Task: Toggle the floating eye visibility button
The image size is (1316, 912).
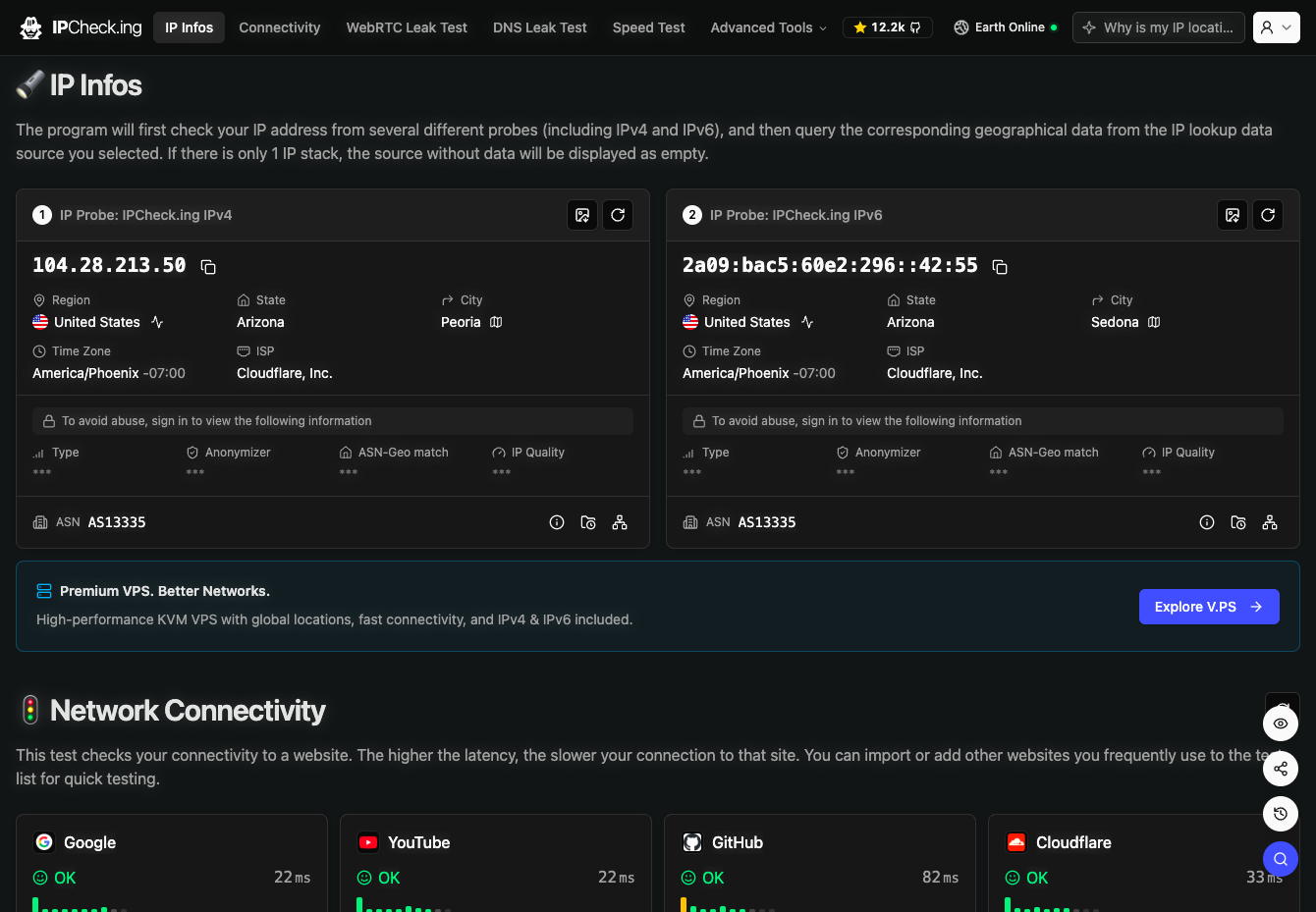Action: (1281, 724)
